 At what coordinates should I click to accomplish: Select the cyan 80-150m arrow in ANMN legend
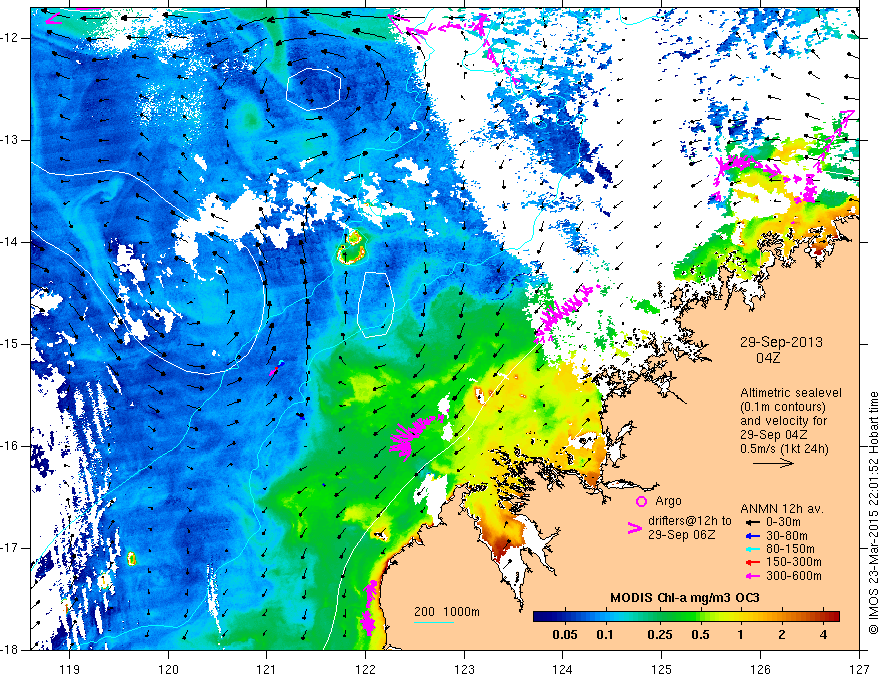752,549
